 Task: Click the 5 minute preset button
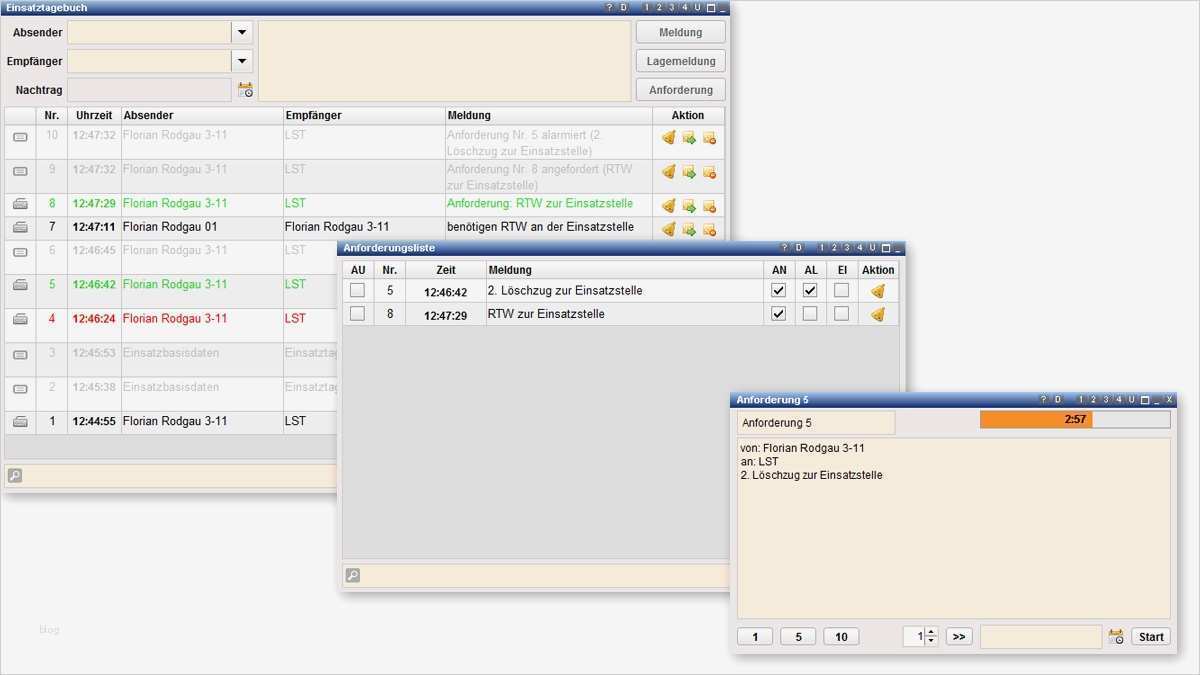(798, 637)
